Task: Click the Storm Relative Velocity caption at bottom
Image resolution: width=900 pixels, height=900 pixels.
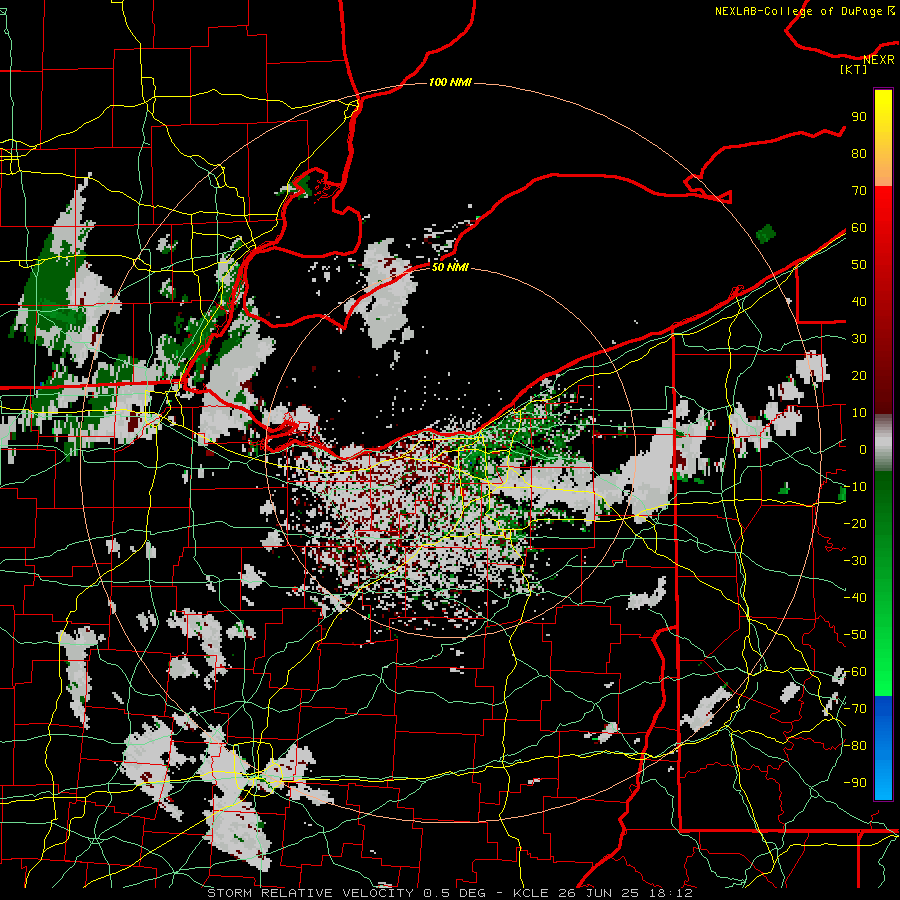Action: coord(449,893)
